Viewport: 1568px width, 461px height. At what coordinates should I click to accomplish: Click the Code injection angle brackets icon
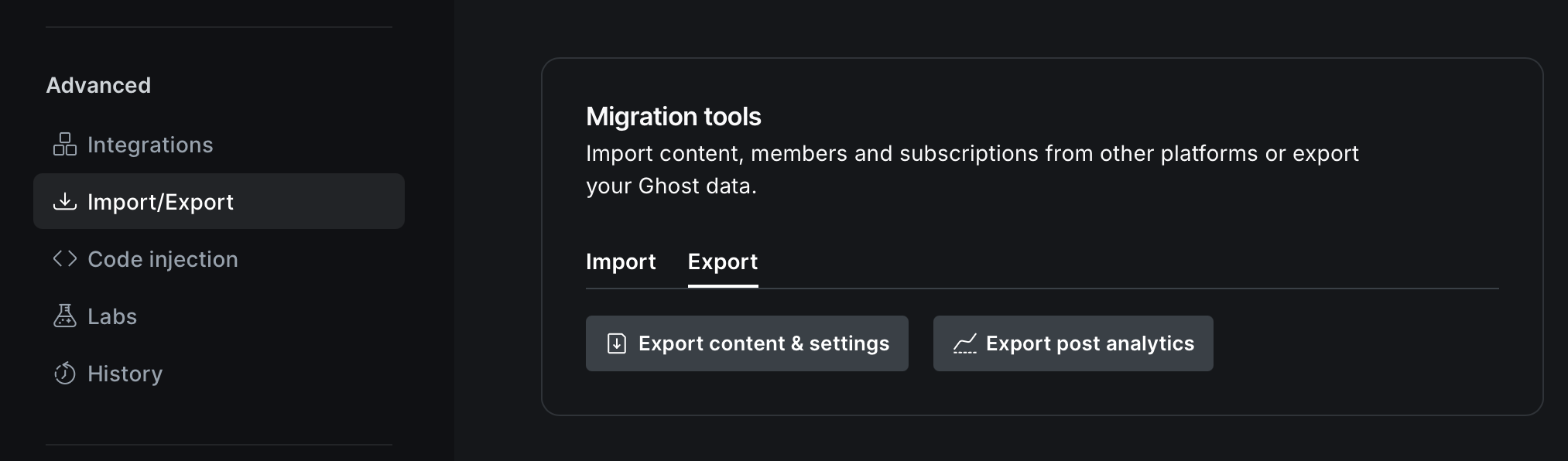coord(65,259)
